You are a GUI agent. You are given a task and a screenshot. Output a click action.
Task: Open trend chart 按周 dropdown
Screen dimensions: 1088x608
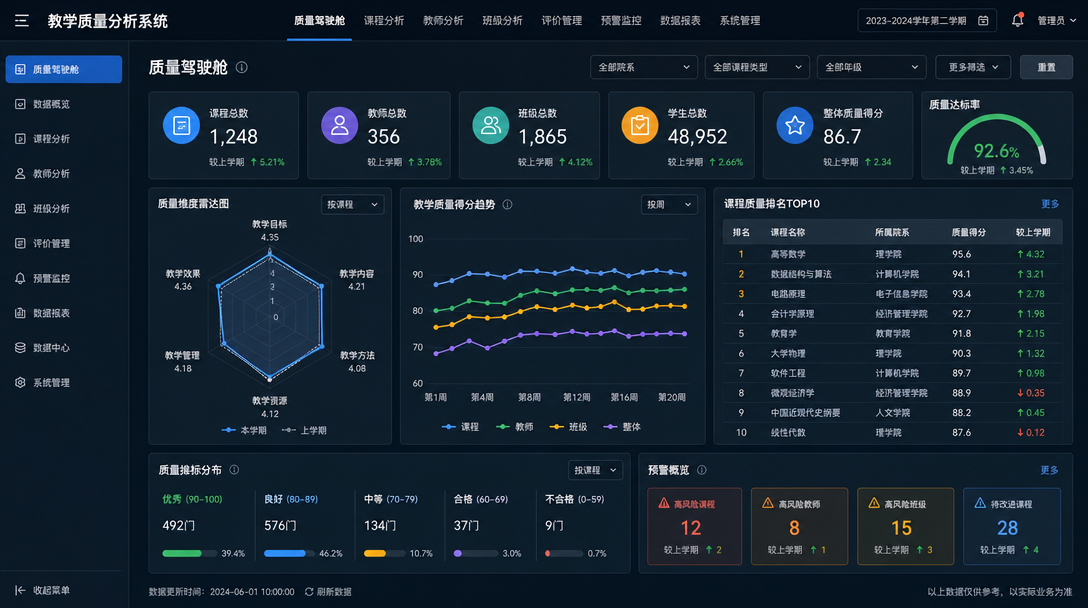669,205
